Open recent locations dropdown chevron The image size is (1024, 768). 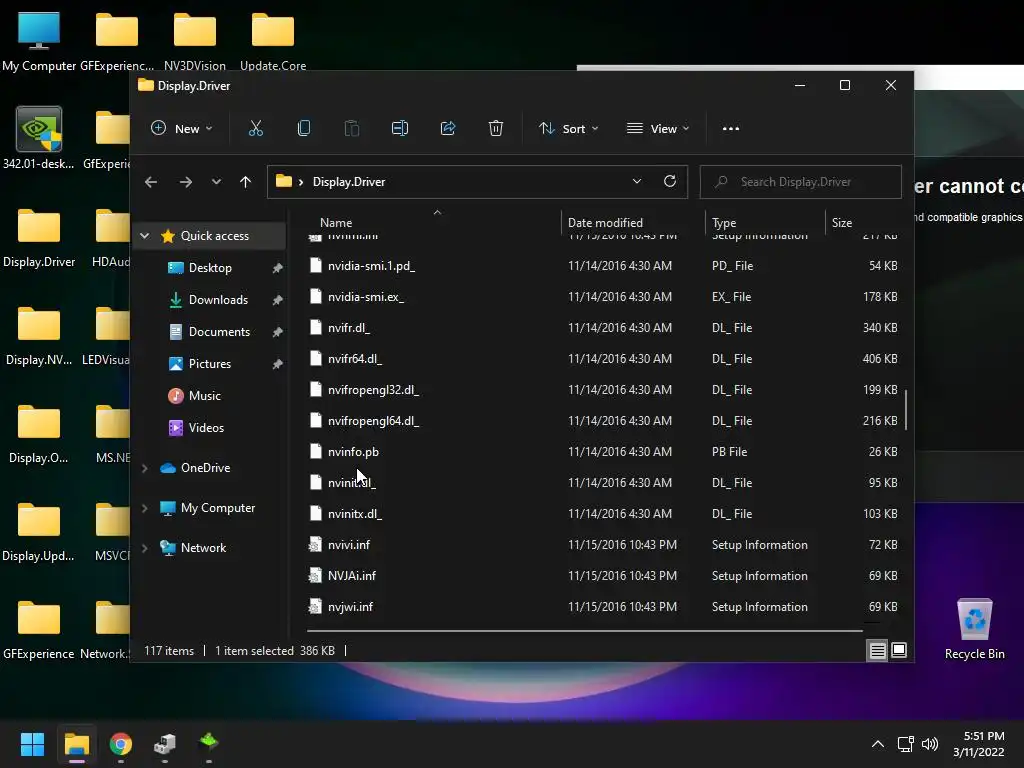pyautogui.click(x=216, y=182)
